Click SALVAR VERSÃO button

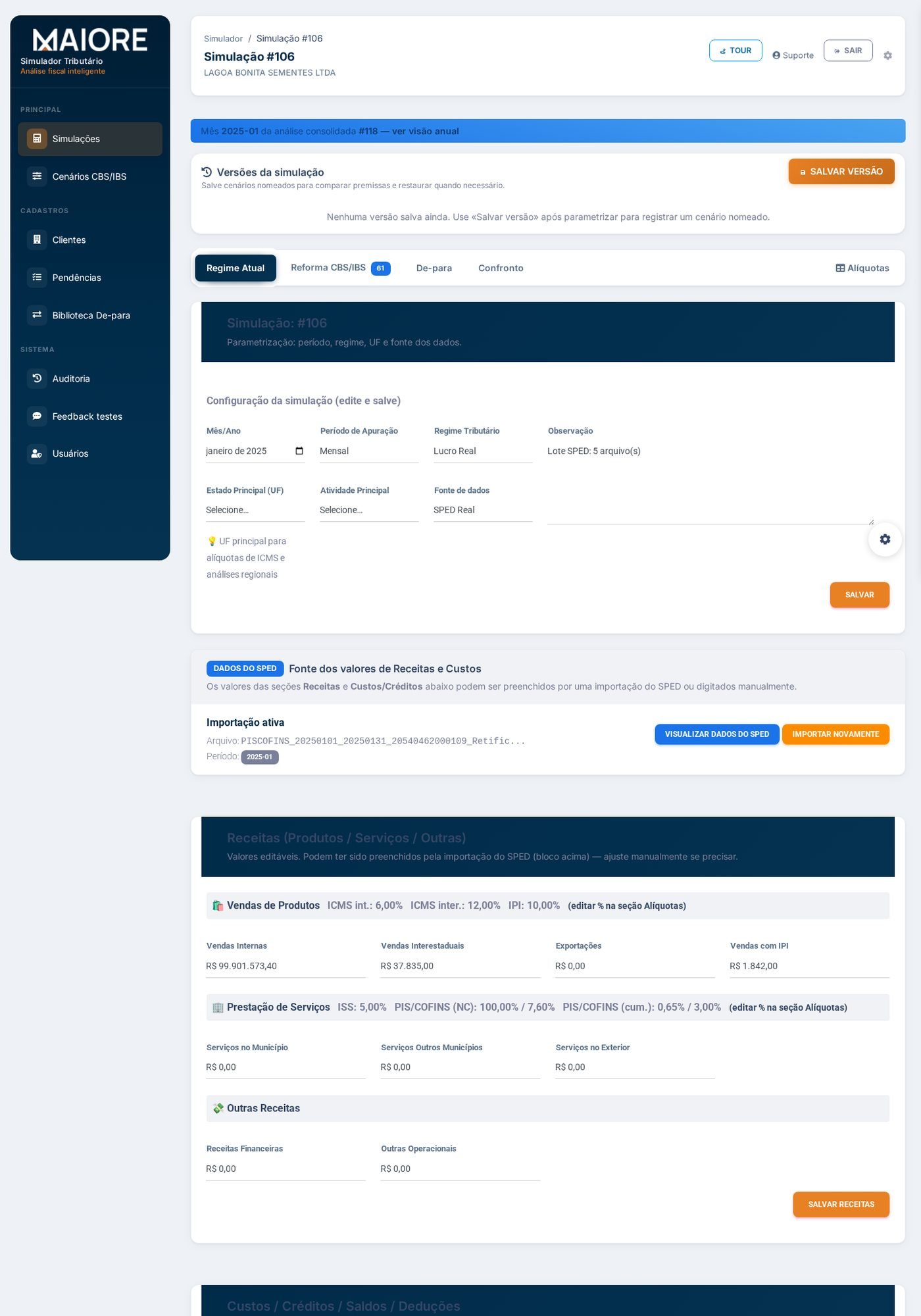tap(841, 171)
